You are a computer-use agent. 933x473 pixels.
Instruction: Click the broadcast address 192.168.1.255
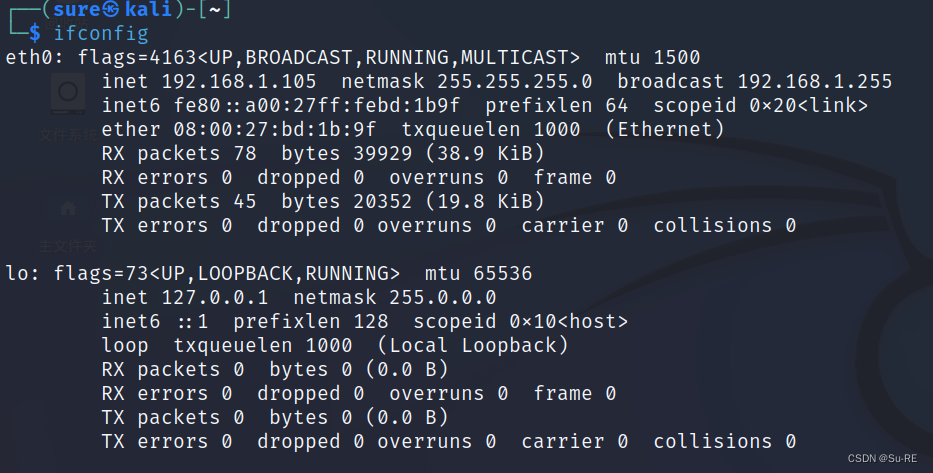click(815, 82)
